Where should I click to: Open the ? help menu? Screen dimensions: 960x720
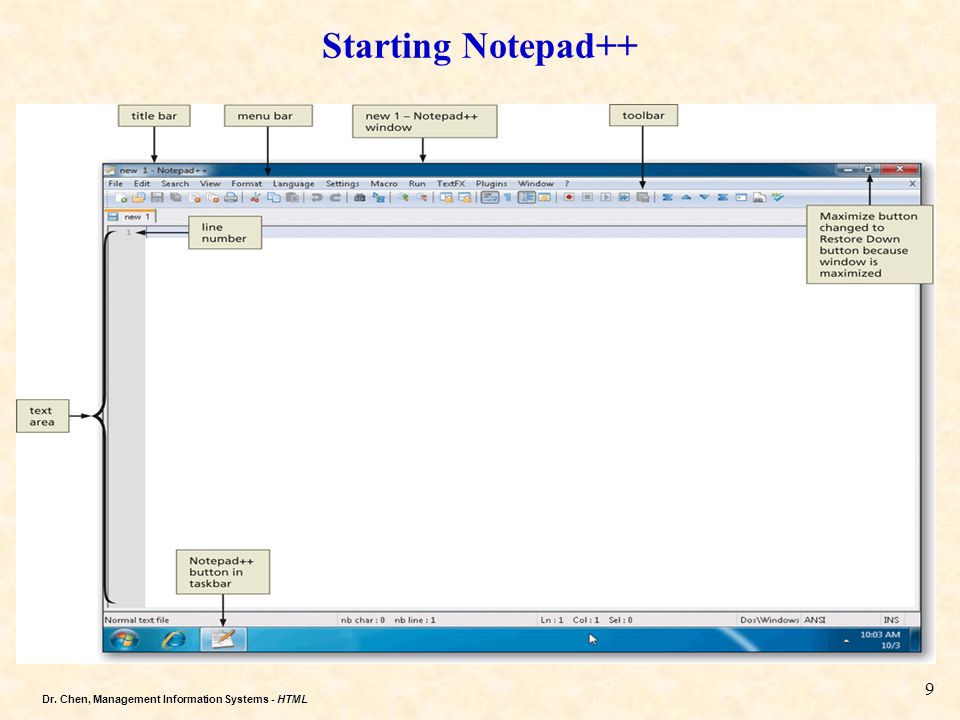(567, 184)
